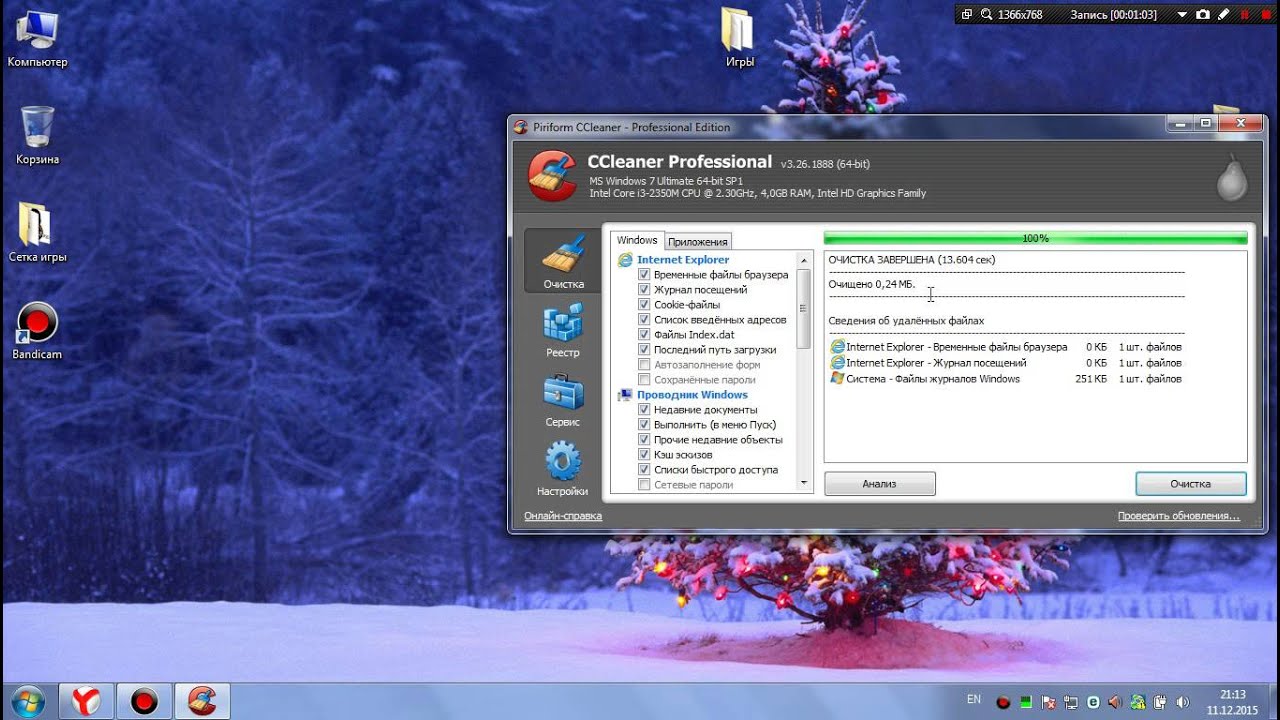Open the Корзина recycle bin icon

point(37,136)
